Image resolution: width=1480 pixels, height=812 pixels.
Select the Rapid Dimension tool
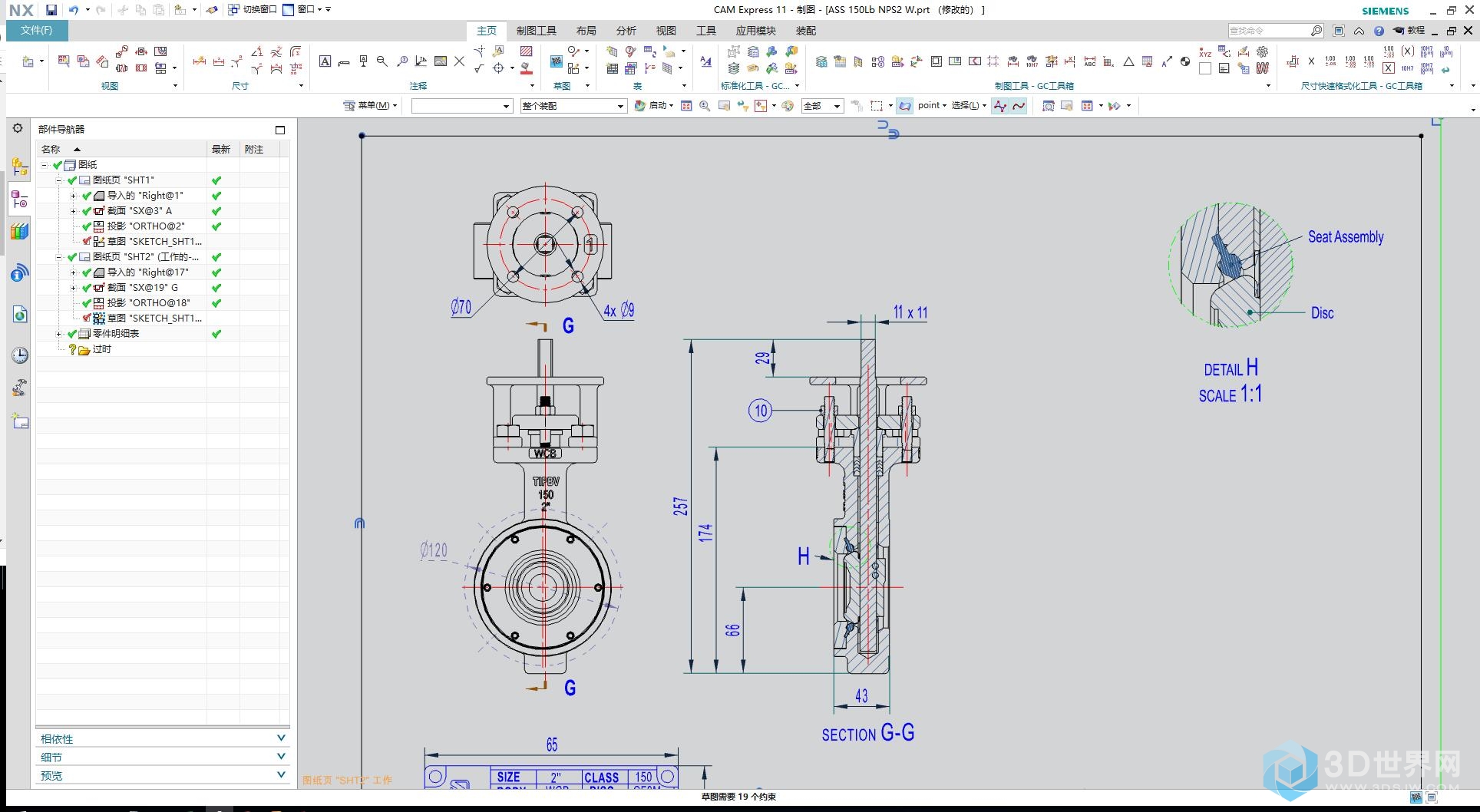tap(200, 61)
